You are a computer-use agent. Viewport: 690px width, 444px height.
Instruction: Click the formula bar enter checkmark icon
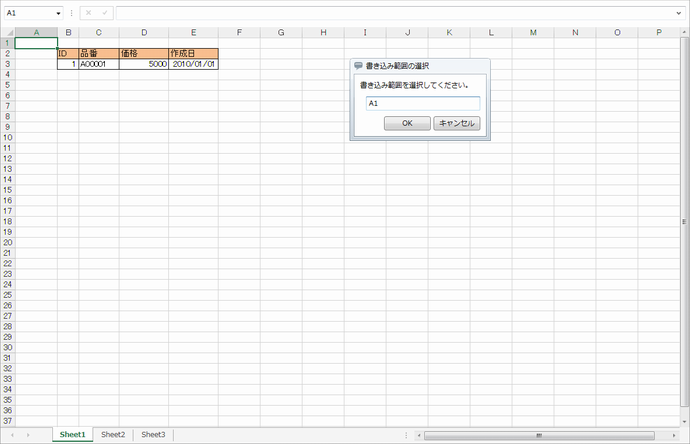pyautogui.click(x=104, y=13)
